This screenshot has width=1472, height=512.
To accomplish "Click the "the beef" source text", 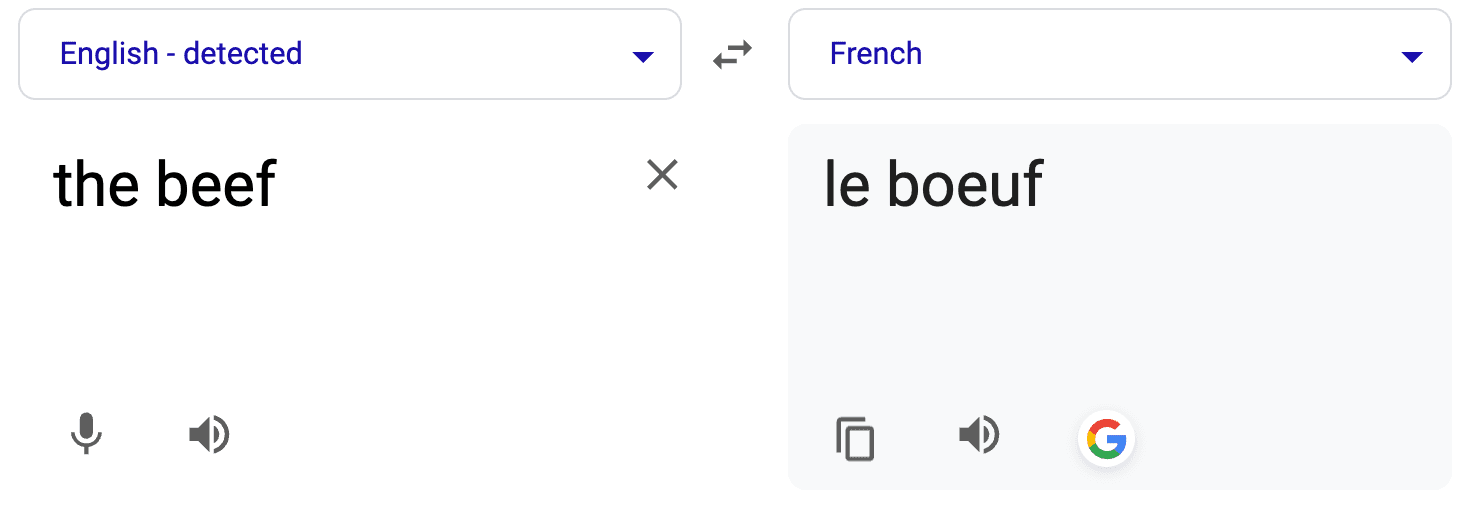I will pos(165,185).
